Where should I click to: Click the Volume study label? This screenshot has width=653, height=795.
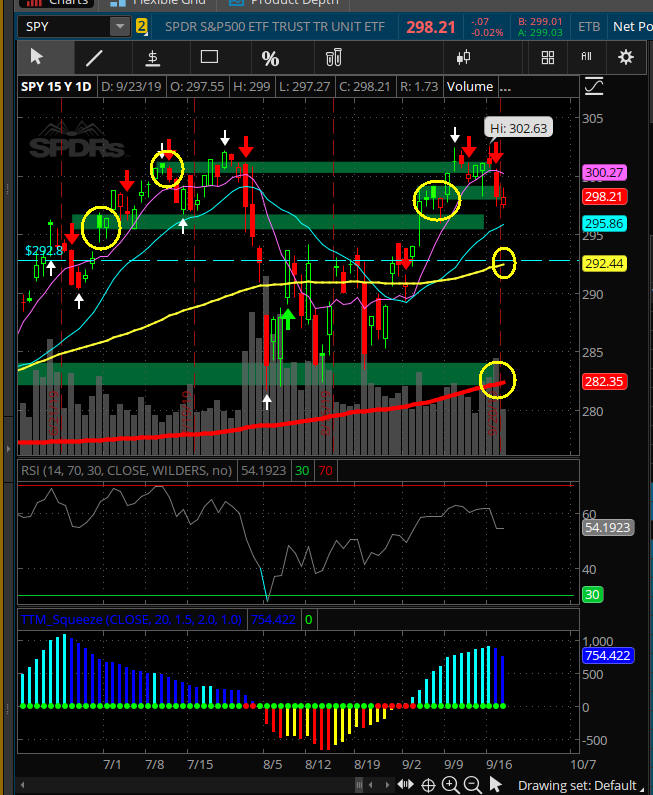click(469, 87)
